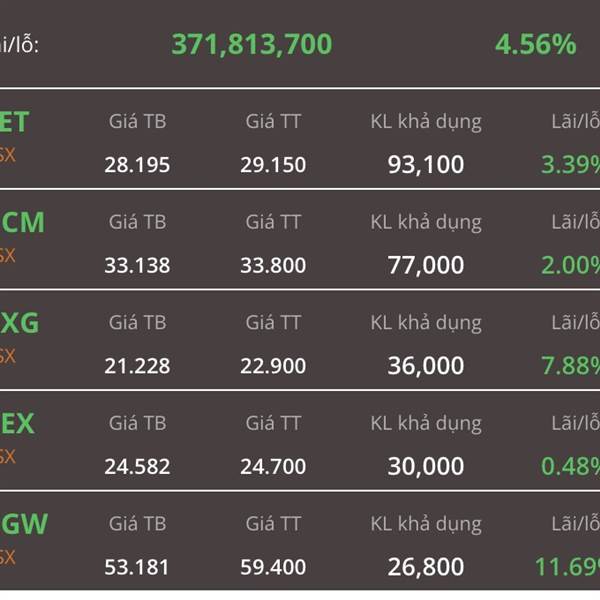Select available volume 36,000
This screenshot has height=600, width=600.
point(425,366)
